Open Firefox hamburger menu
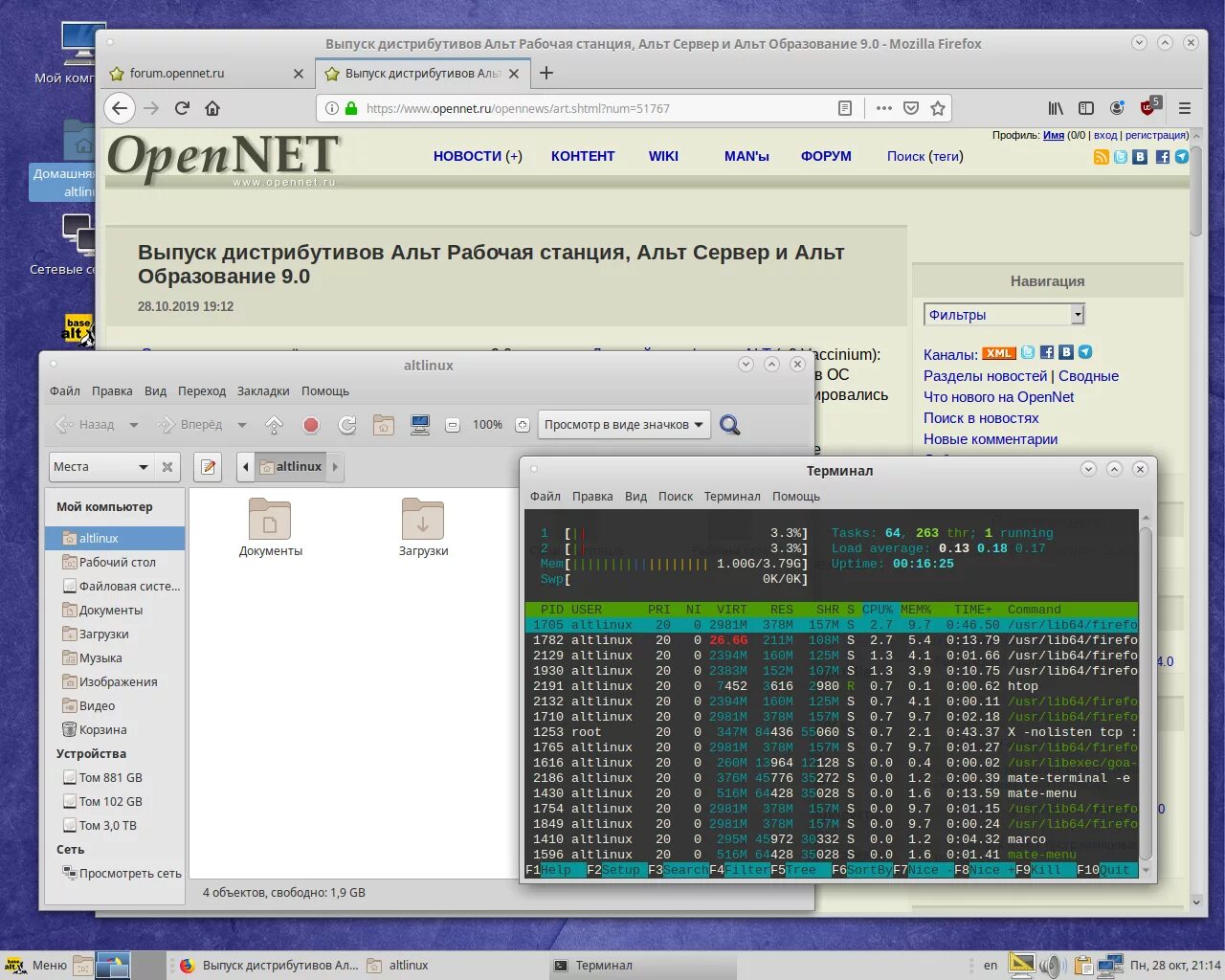The image size is (1225, 980). click(x=1185, y=108)
